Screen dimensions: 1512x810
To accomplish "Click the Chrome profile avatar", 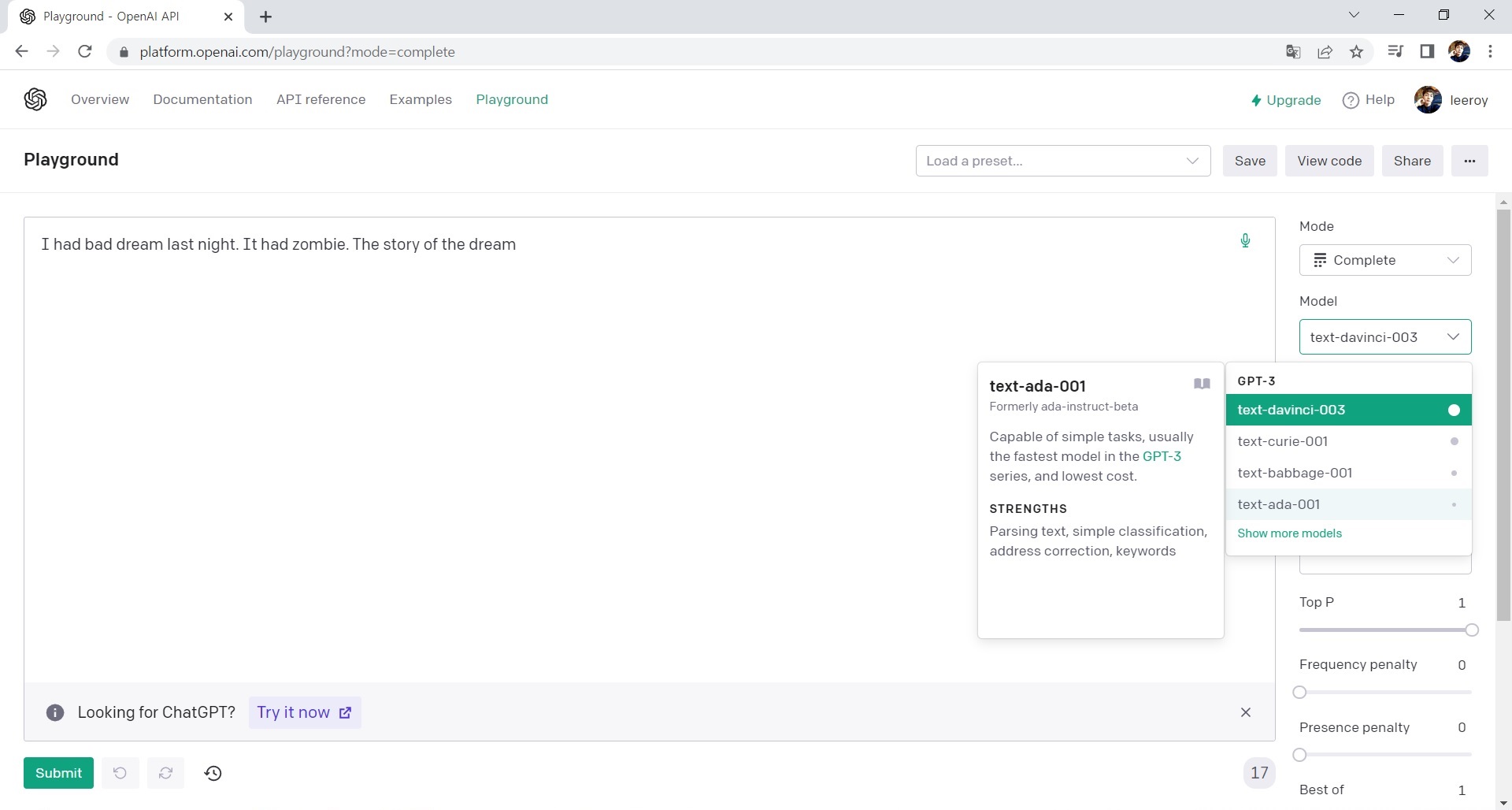I will (x=1459, y=52).
